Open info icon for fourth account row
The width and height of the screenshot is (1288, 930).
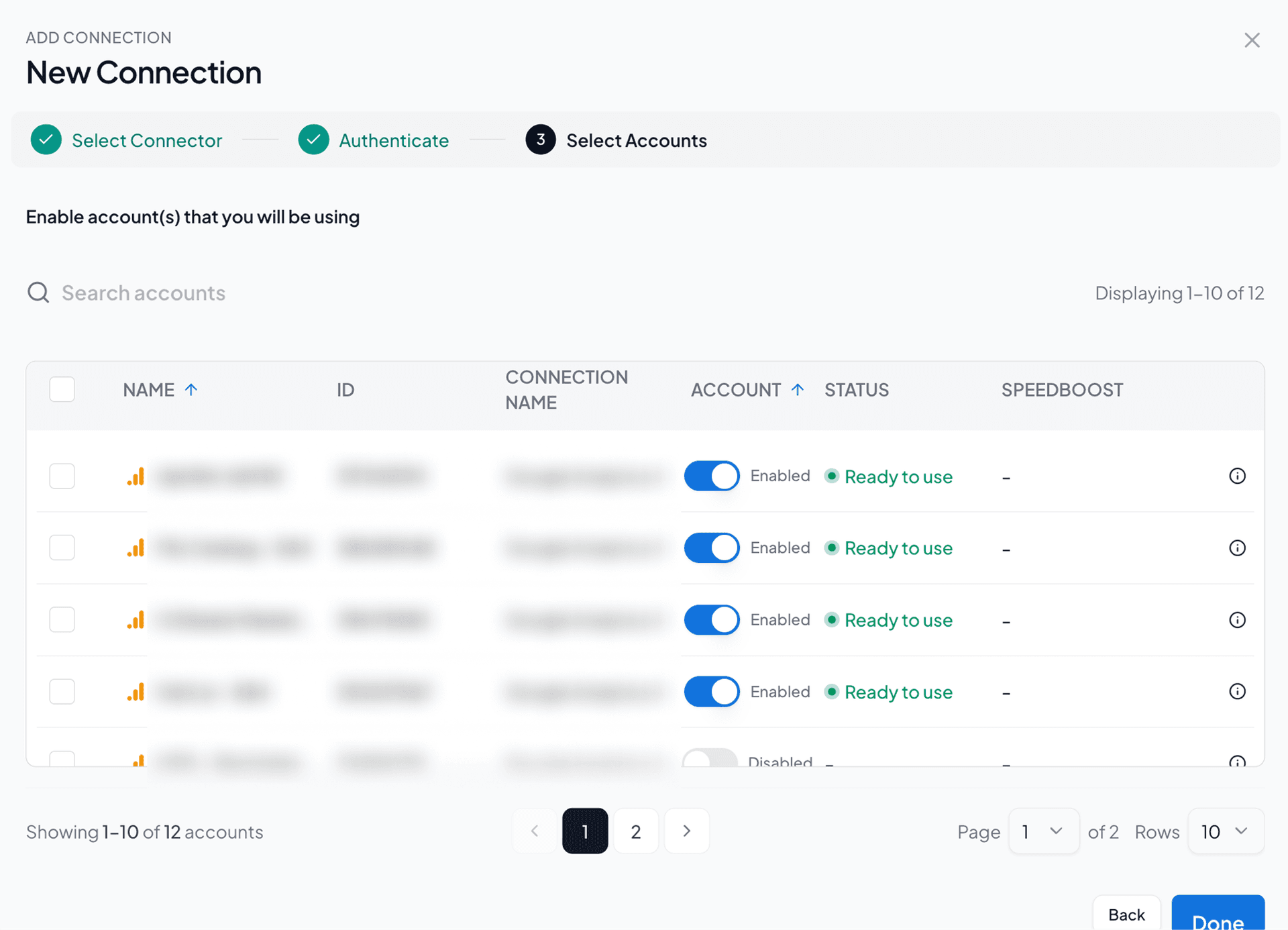click(1237, 691)
